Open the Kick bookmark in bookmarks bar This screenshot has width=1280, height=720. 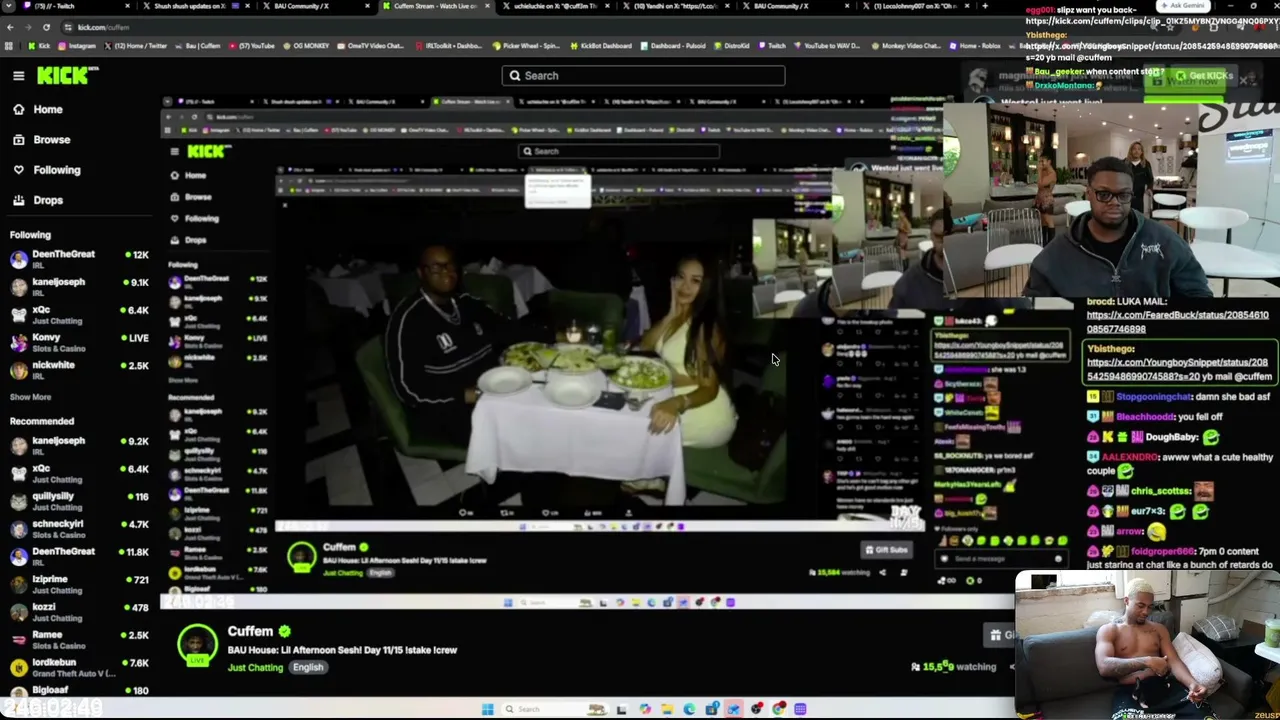coord(39,46)
